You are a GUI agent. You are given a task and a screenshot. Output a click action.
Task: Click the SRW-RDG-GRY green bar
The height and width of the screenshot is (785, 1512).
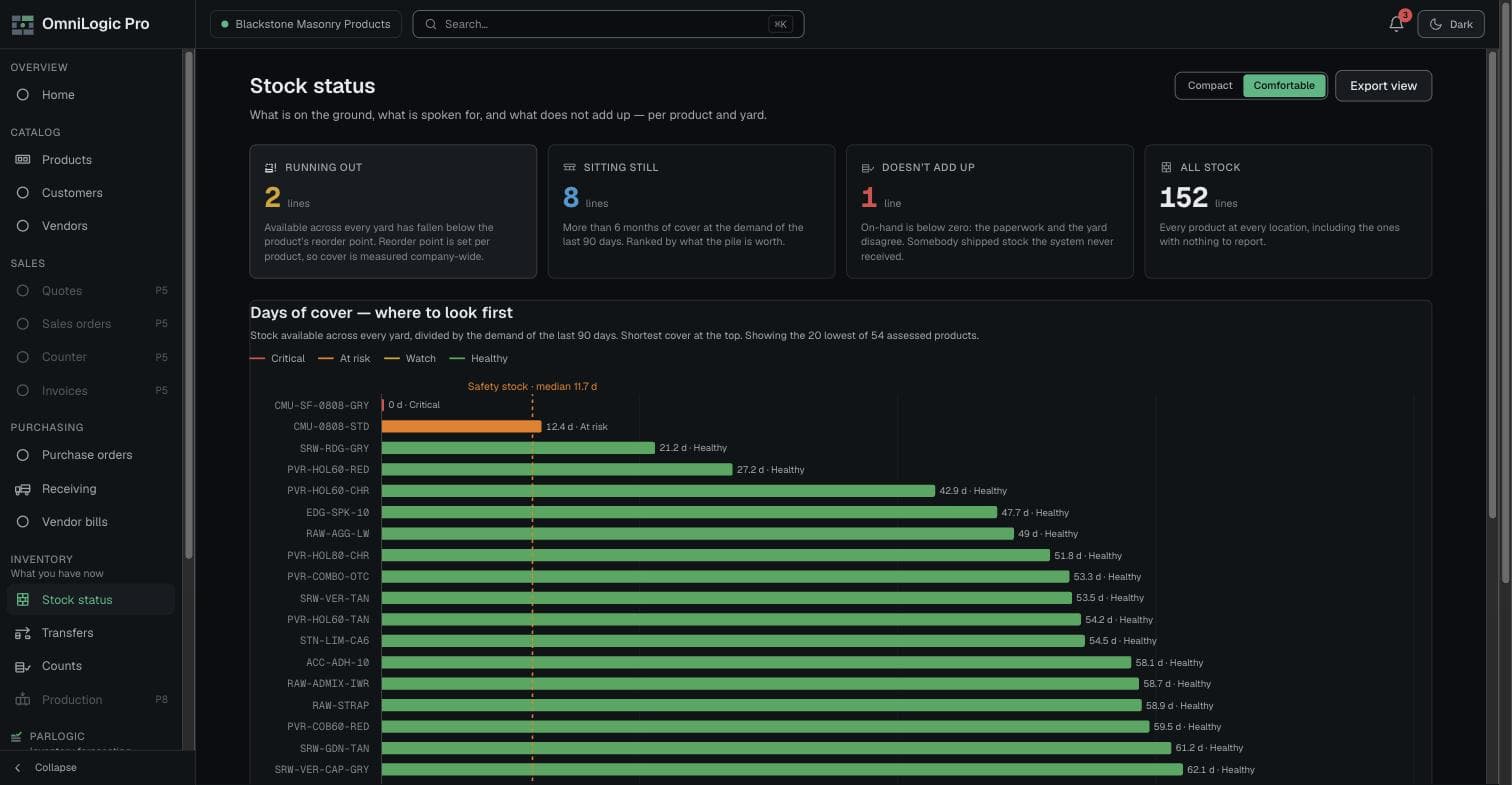click(x=518, y=448)
